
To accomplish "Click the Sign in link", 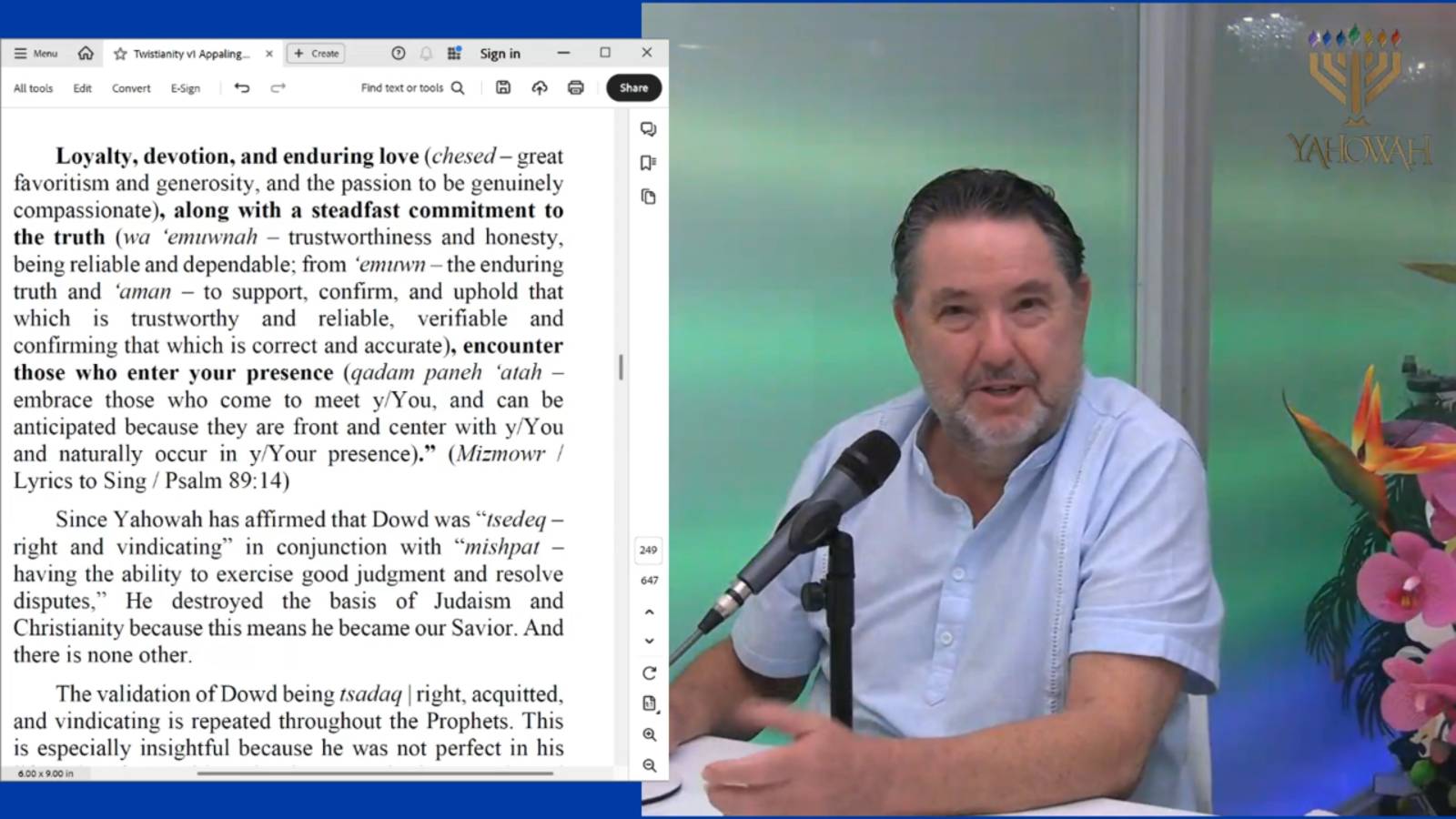I will point(500,54).
